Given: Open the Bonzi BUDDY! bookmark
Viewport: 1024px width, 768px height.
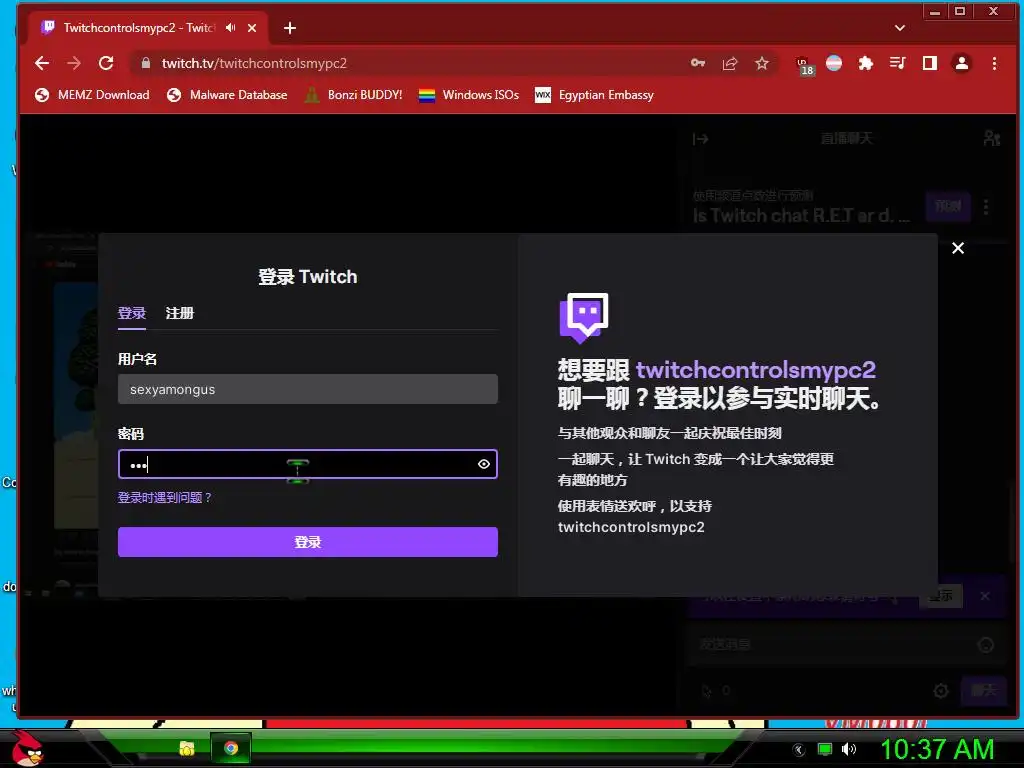Looking at the screenshot, I should [353, 95].
